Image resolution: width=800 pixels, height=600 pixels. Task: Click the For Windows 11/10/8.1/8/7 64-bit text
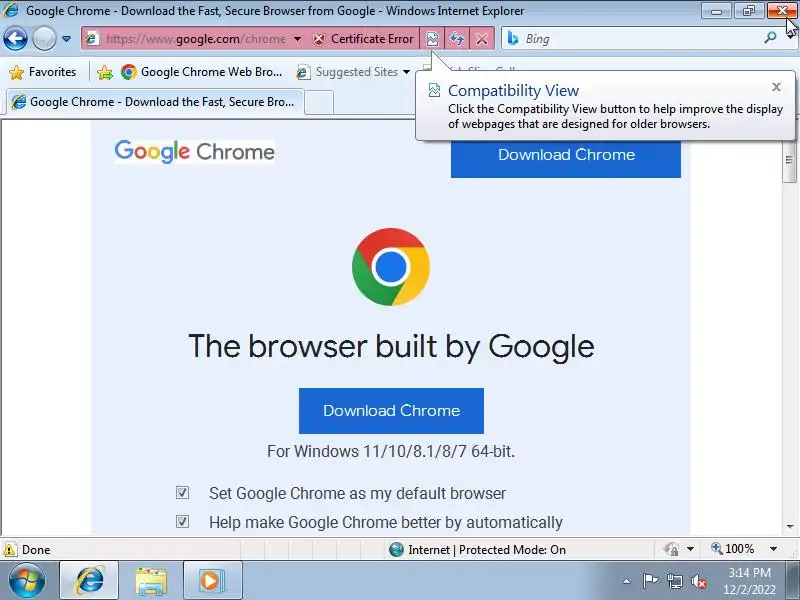391,452
